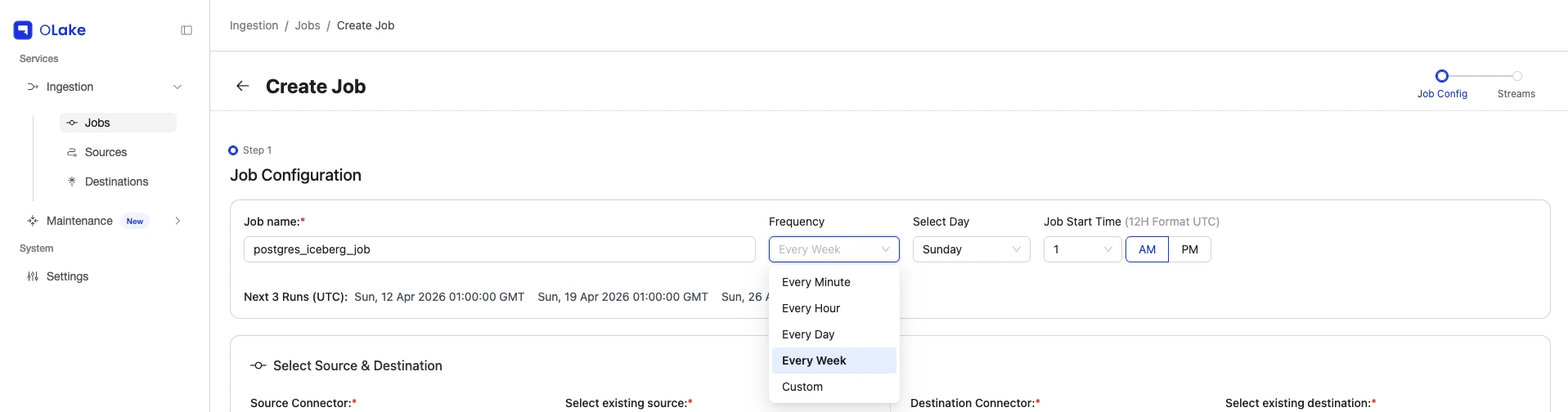Open Maintenance in the sidebar
This screenshot has width=1568, height=412.
(105, 221)
